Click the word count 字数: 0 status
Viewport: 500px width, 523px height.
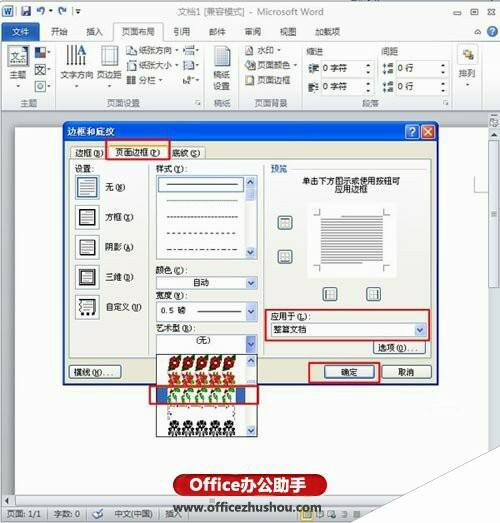pos(66,514)
